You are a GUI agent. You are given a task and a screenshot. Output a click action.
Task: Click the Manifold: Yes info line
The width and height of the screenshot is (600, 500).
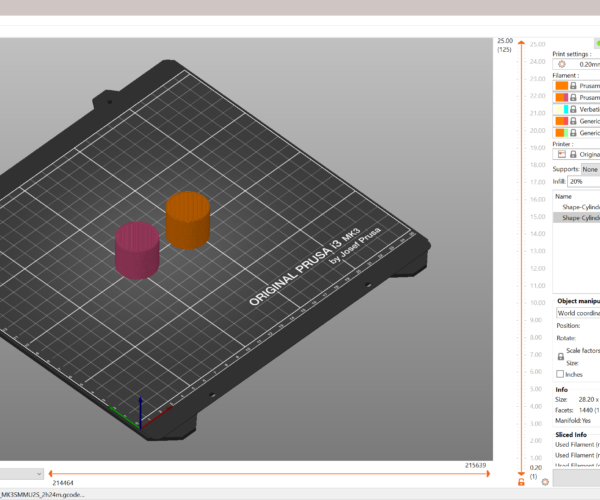coord(573,420)
